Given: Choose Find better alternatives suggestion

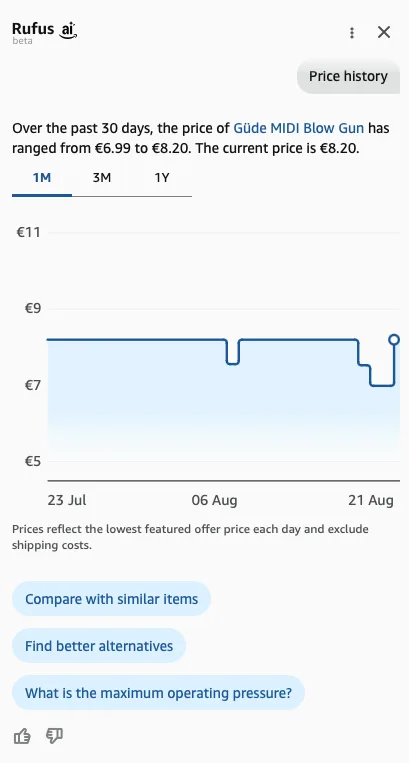Looking at the screenshot, I should 99,646.
